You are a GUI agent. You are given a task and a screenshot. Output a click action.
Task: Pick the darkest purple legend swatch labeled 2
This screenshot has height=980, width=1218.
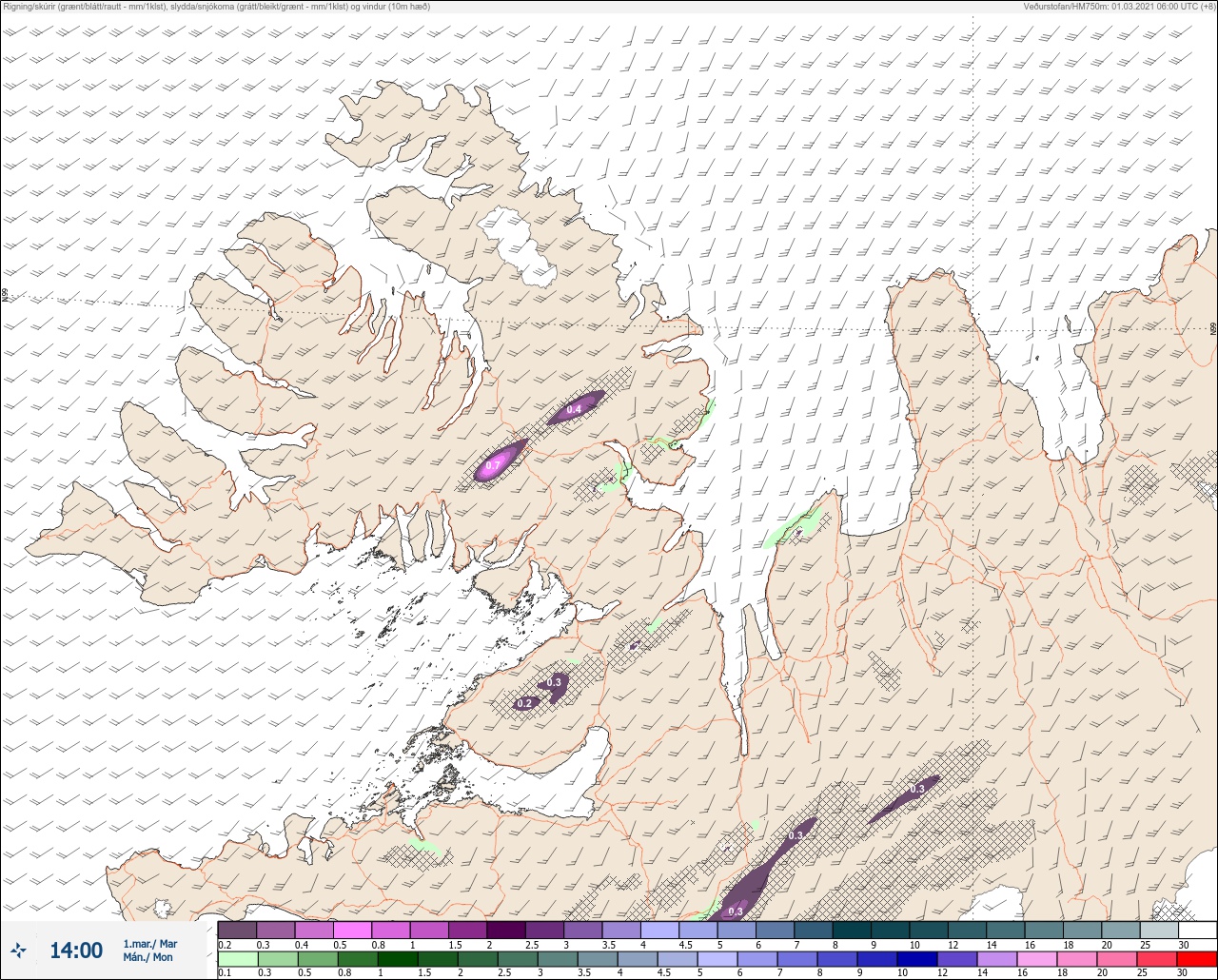coord(506,930)
